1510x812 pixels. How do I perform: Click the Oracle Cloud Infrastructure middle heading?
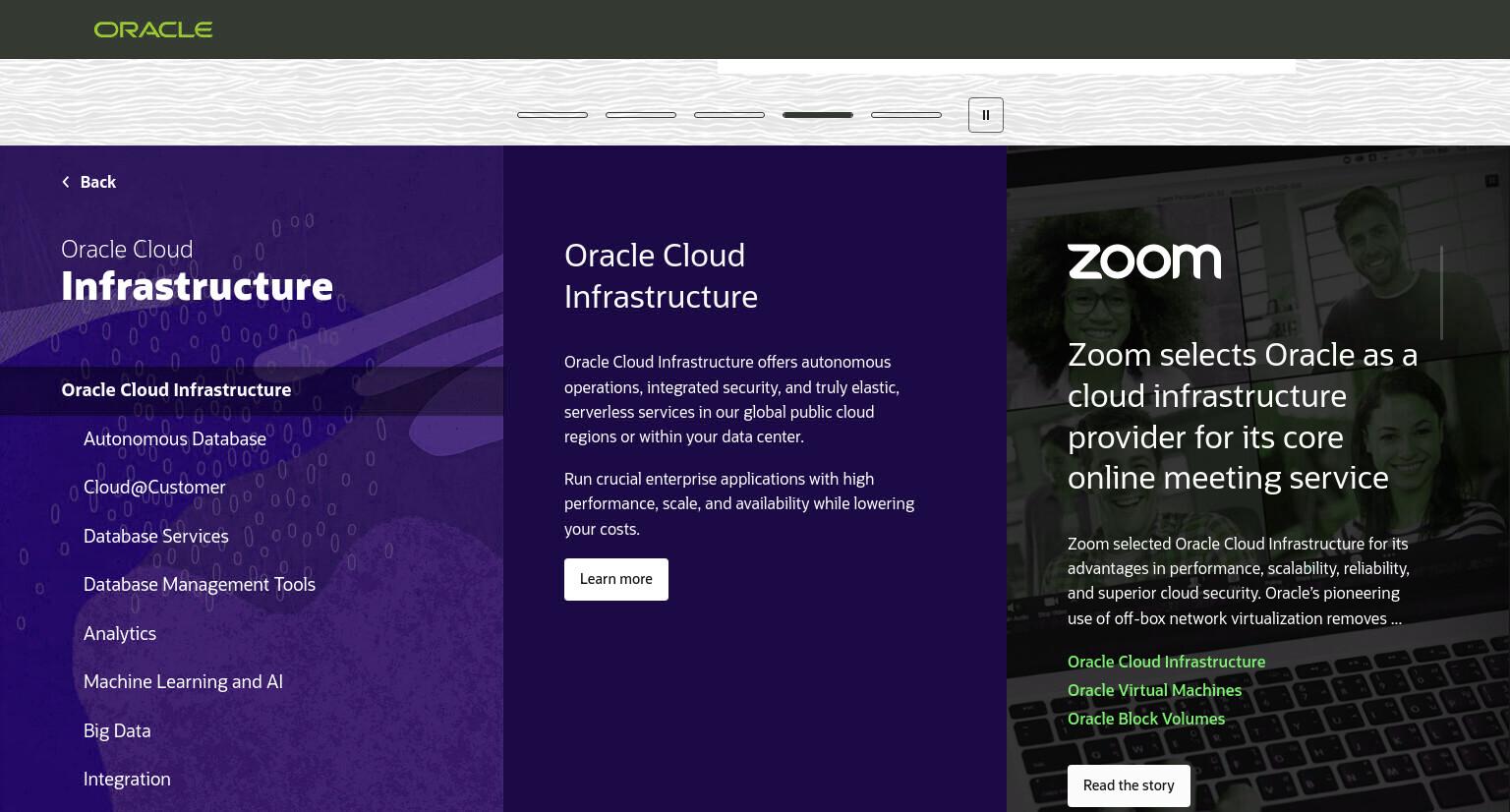tap(661, 276)
